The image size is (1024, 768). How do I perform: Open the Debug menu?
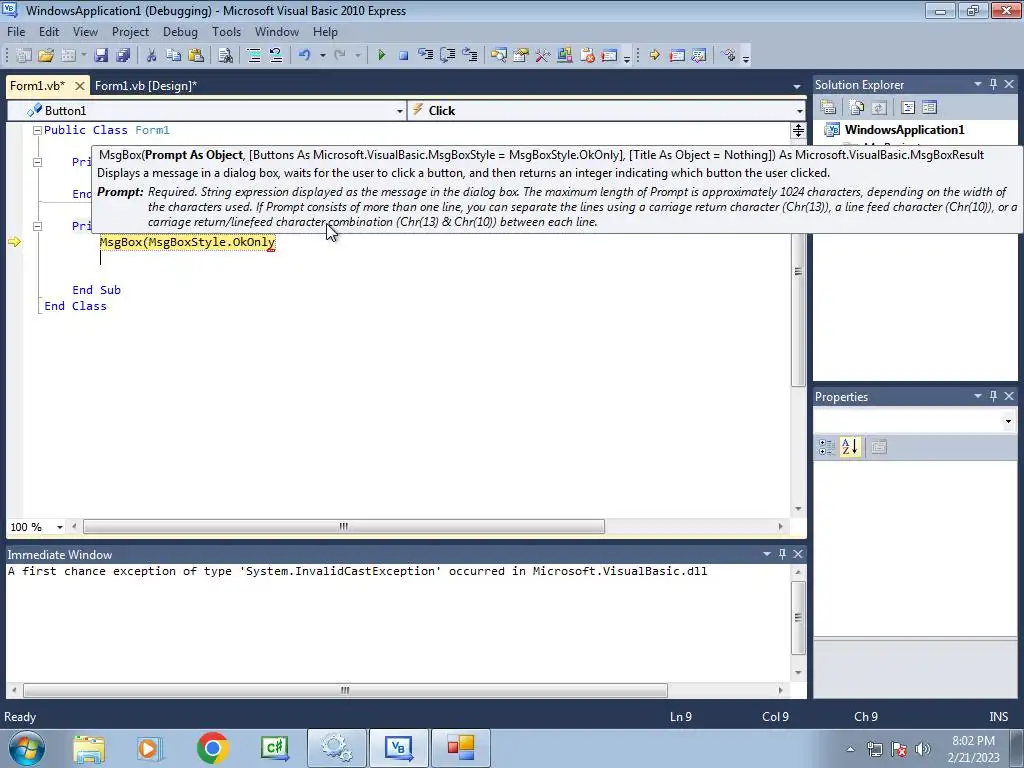(x=180, y=32)
